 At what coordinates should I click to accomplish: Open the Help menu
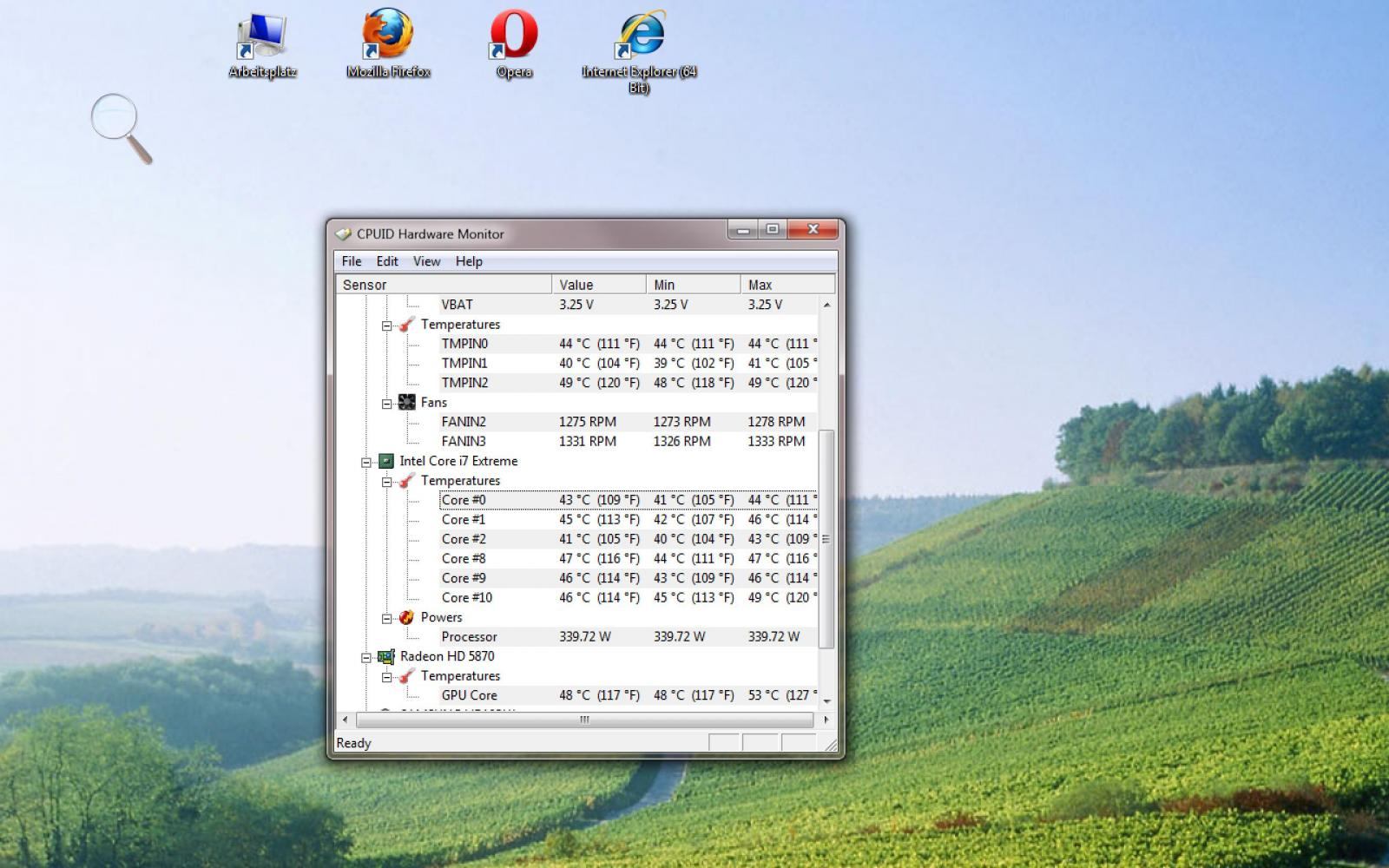(x=469, y=261)
